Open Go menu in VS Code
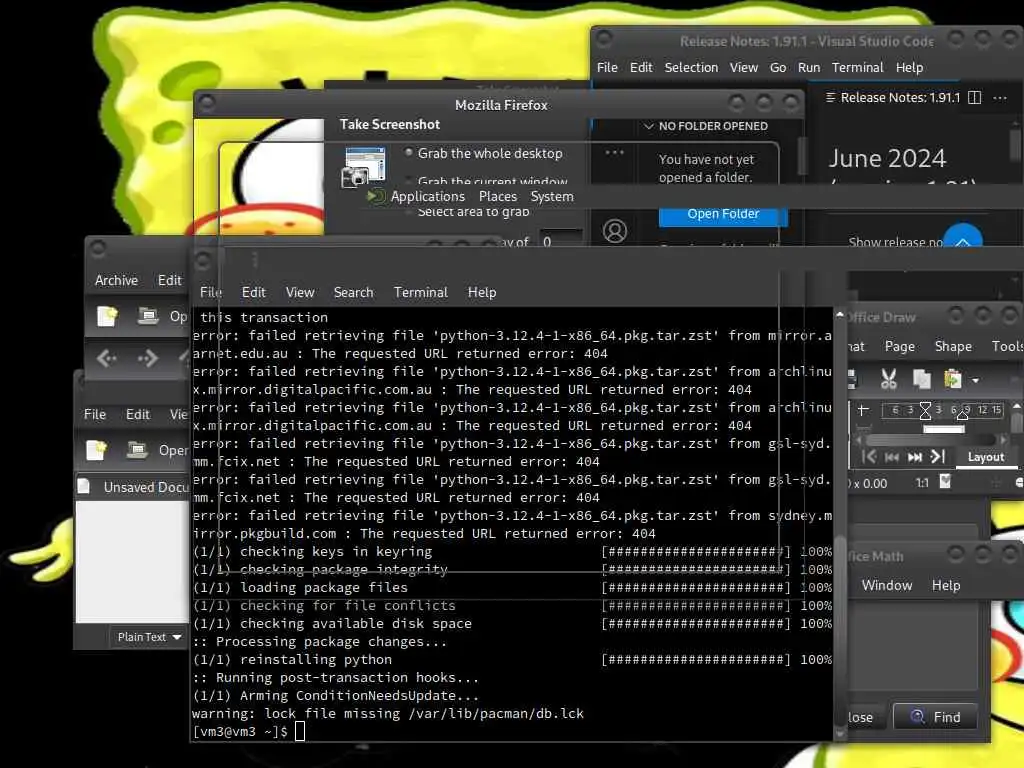The height and width of the screenshot is (768, 1024). (777, 67)
